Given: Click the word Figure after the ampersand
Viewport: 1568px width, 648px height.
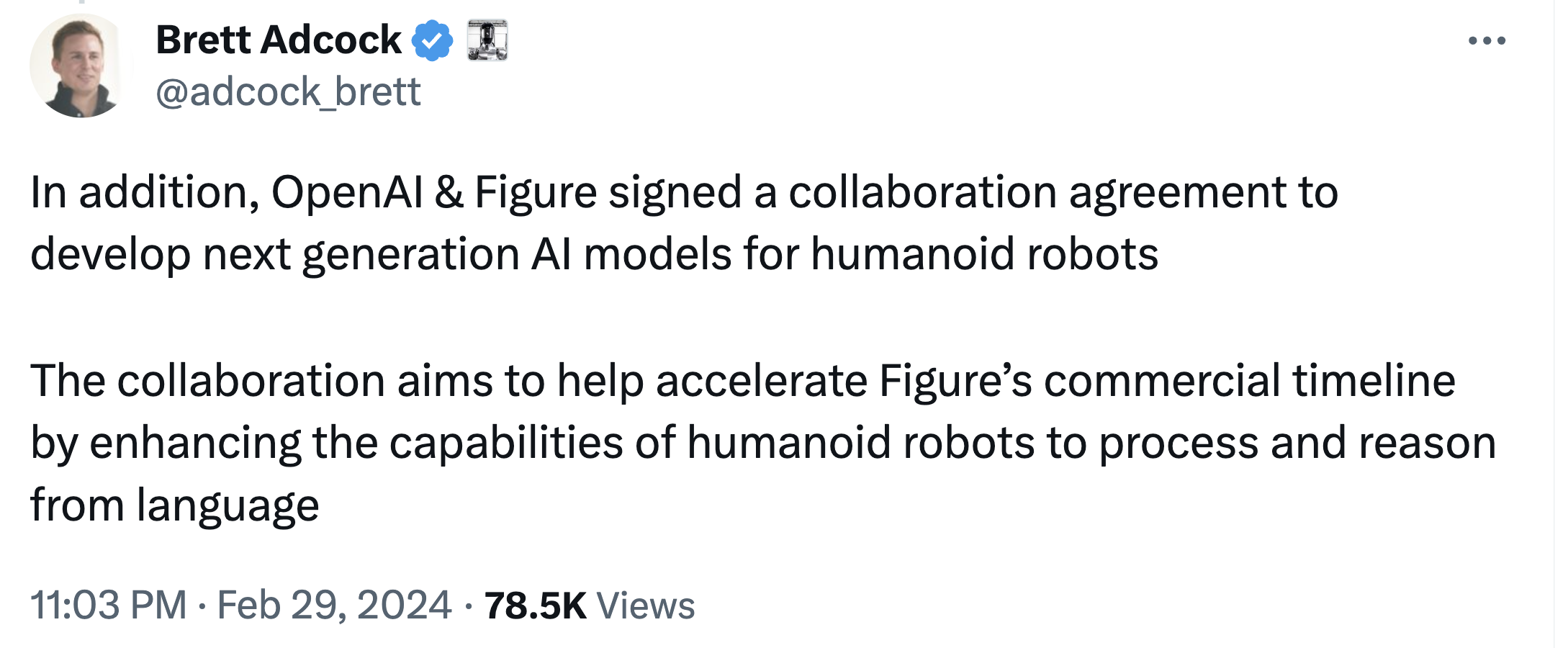Looking at the screenshot, I should tap(536, 193).
